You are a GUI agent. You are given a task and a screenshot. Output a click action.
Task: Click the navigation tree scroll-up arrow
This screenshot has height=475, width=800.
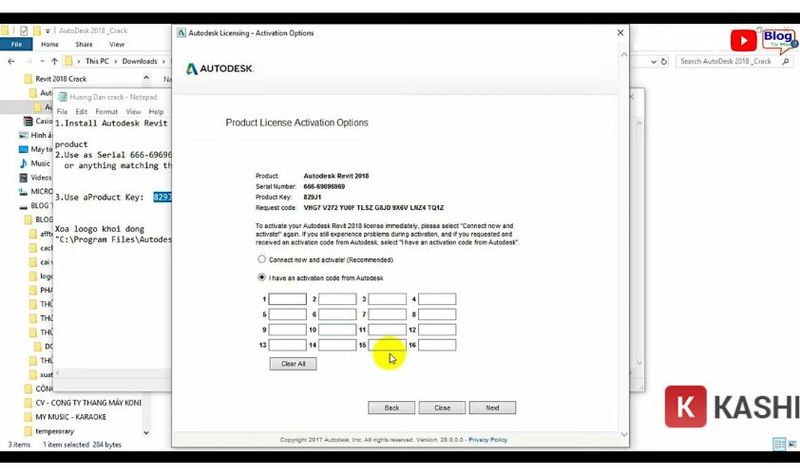point(146,78)
